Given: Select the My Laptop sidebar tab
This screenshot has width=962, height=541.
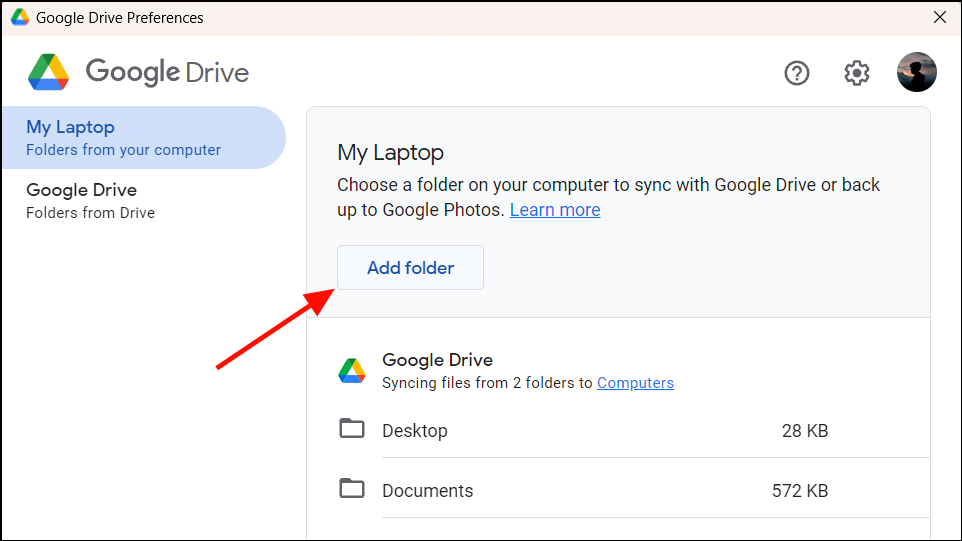Looking at the screenshot, I should [144, 137].
